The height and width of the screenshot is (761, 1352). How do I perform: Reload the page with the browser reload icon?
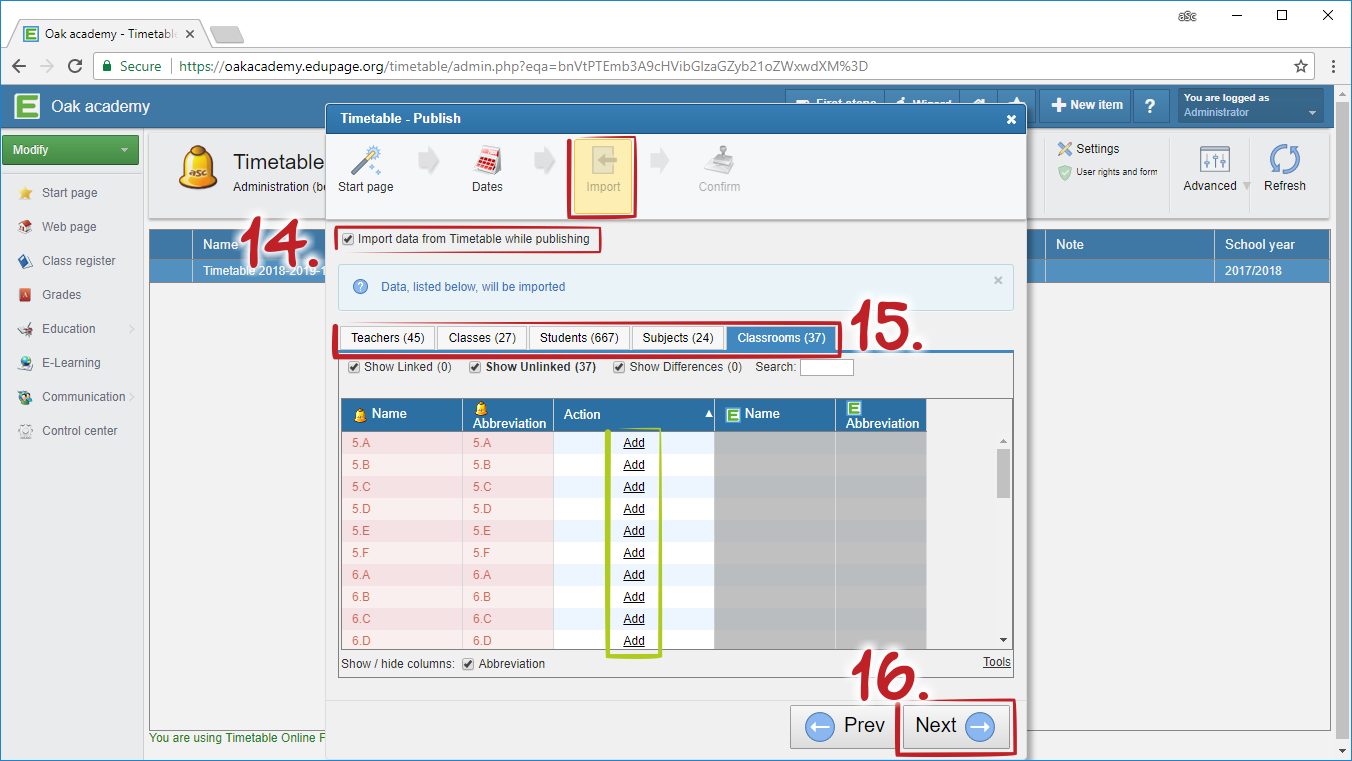75,66
